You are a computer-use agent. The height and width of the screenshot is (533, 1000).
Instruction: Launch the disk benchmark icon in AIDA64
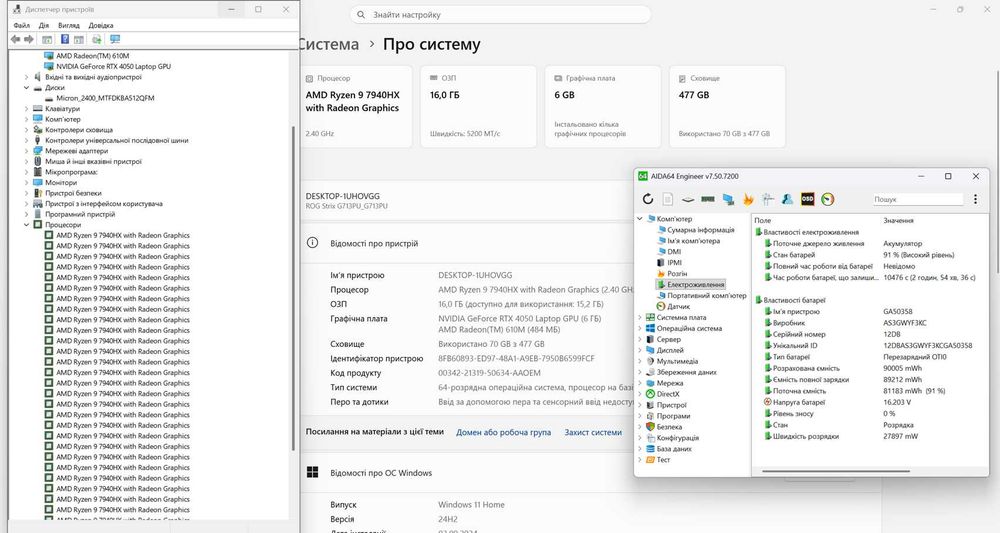tap(688, 200)
